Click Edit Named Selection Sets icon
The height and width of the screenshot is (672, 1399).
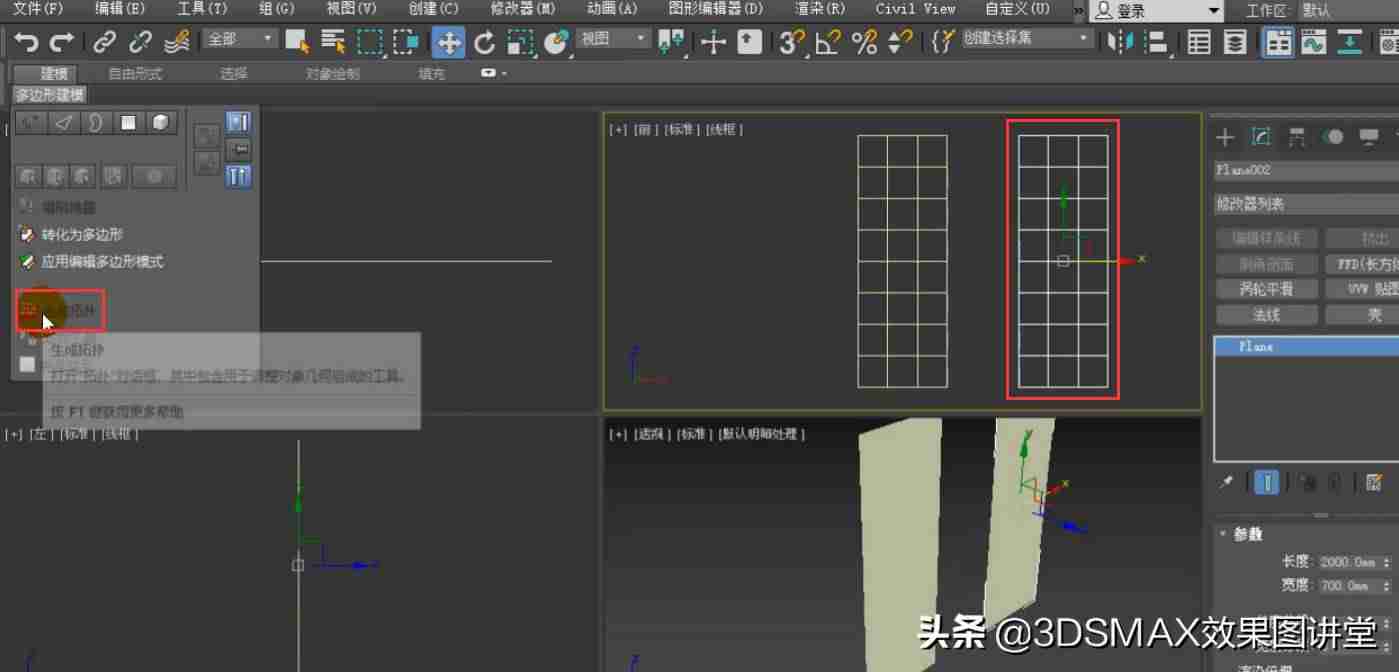(942, 42)
